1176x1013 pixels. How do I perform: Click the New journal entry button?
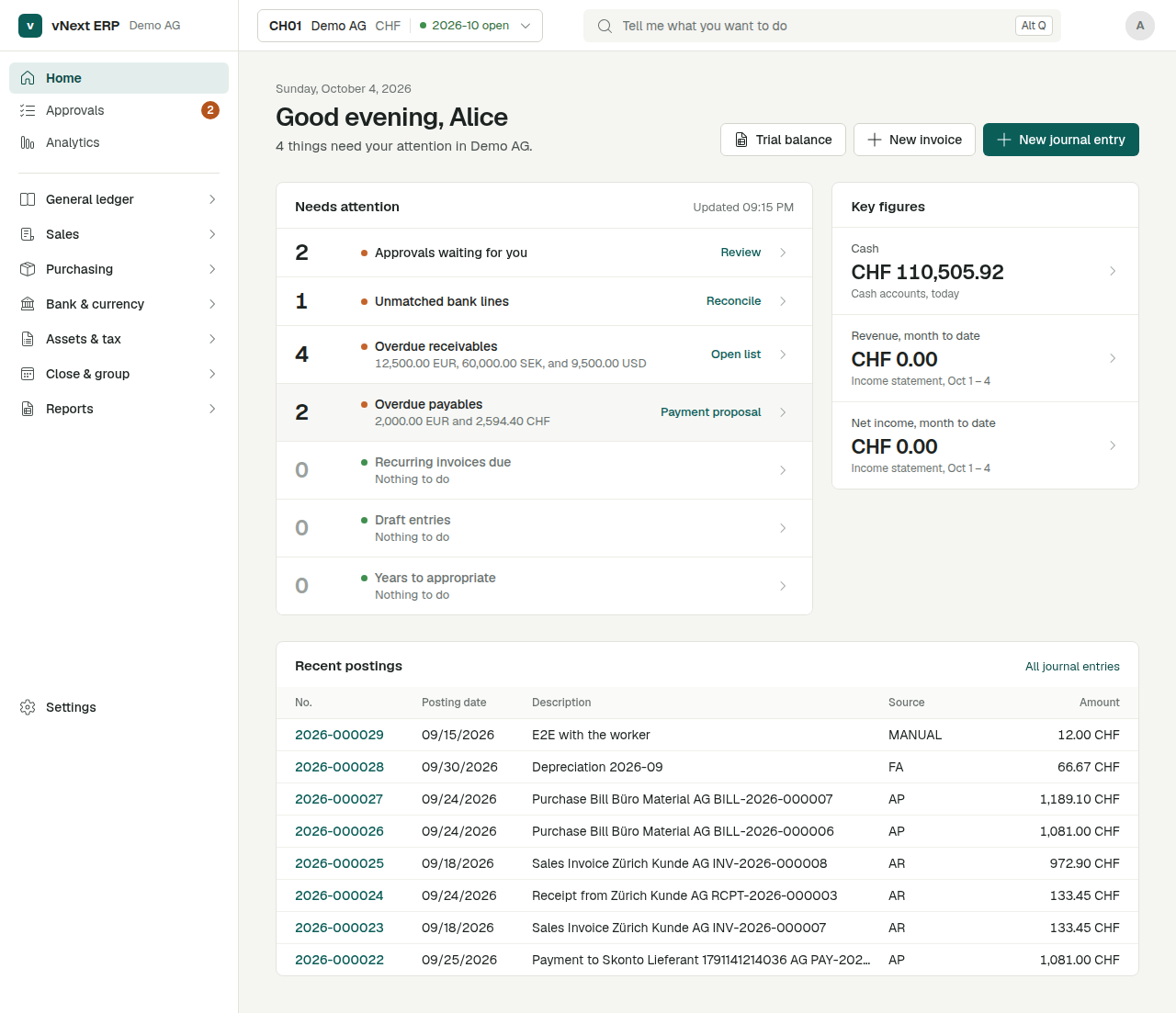point(1061,140)
